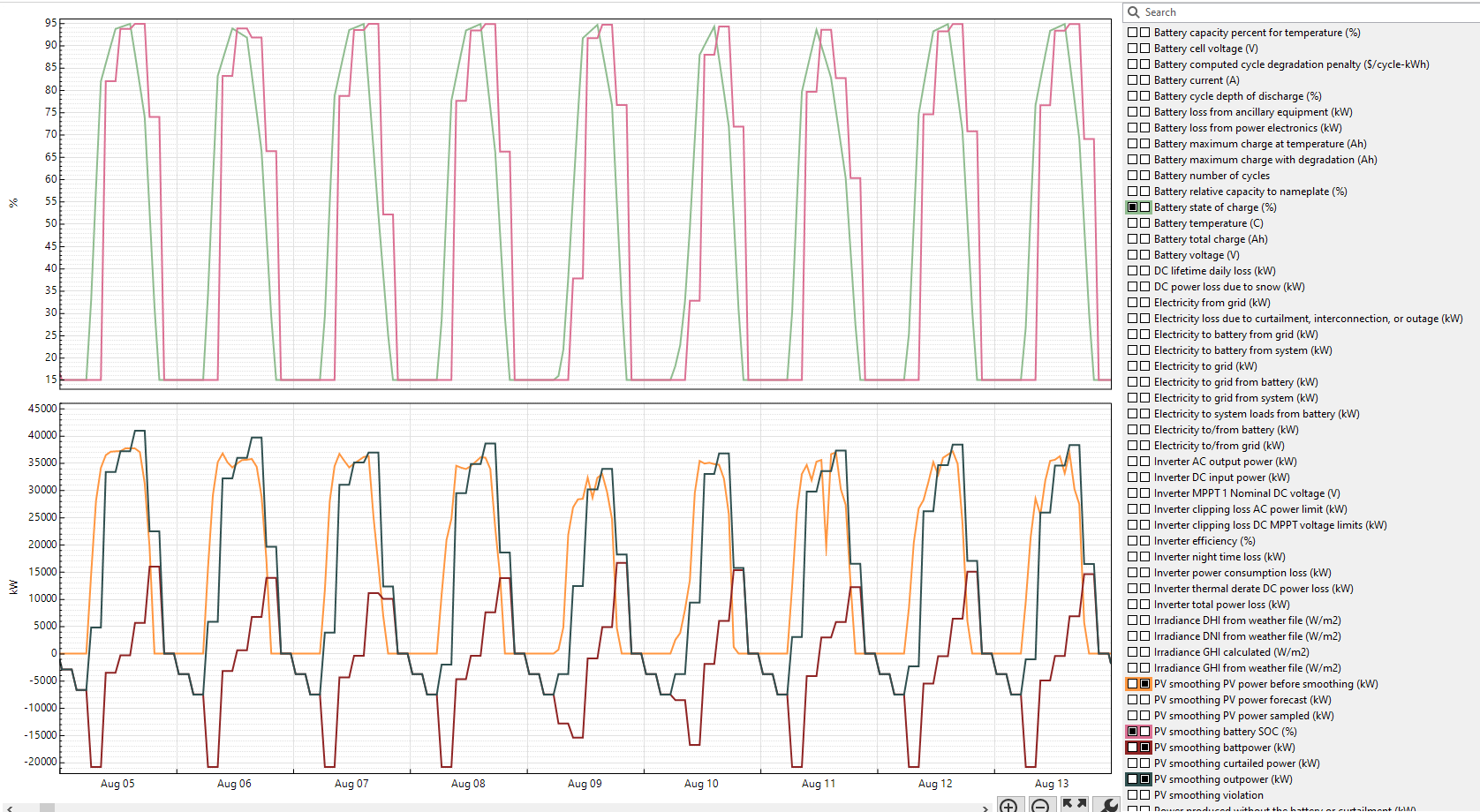Disable PV smoothing battery SOC (%)

(1133, 731)
